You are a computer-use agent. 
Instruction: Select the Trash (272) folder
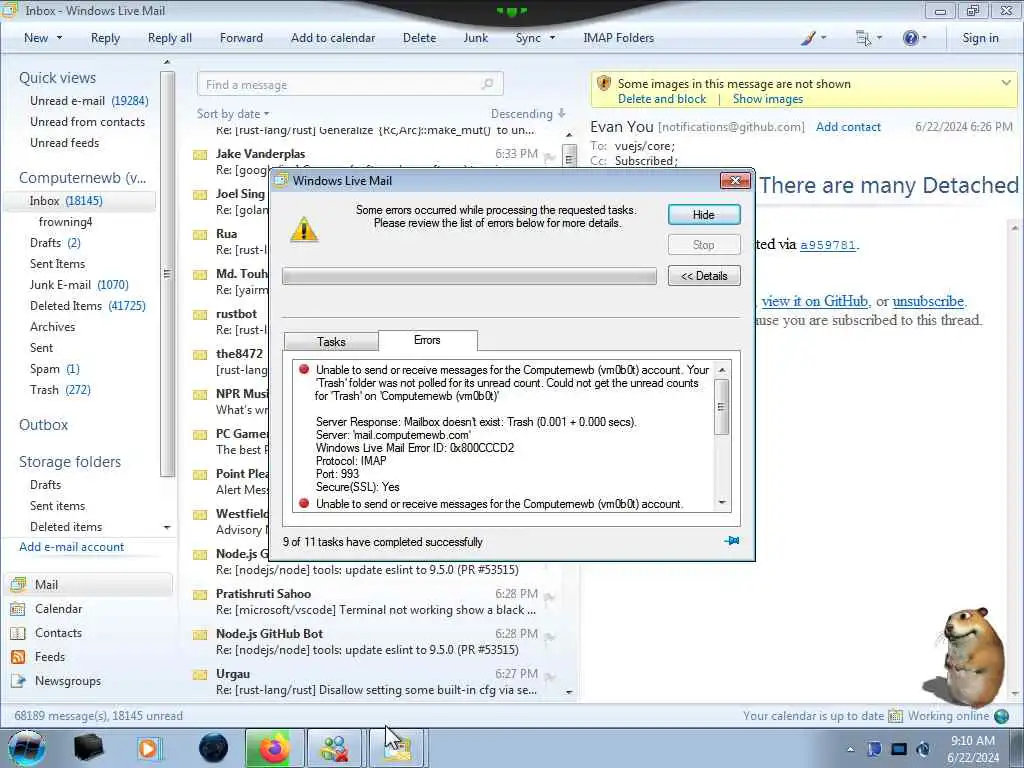[60, 390]
